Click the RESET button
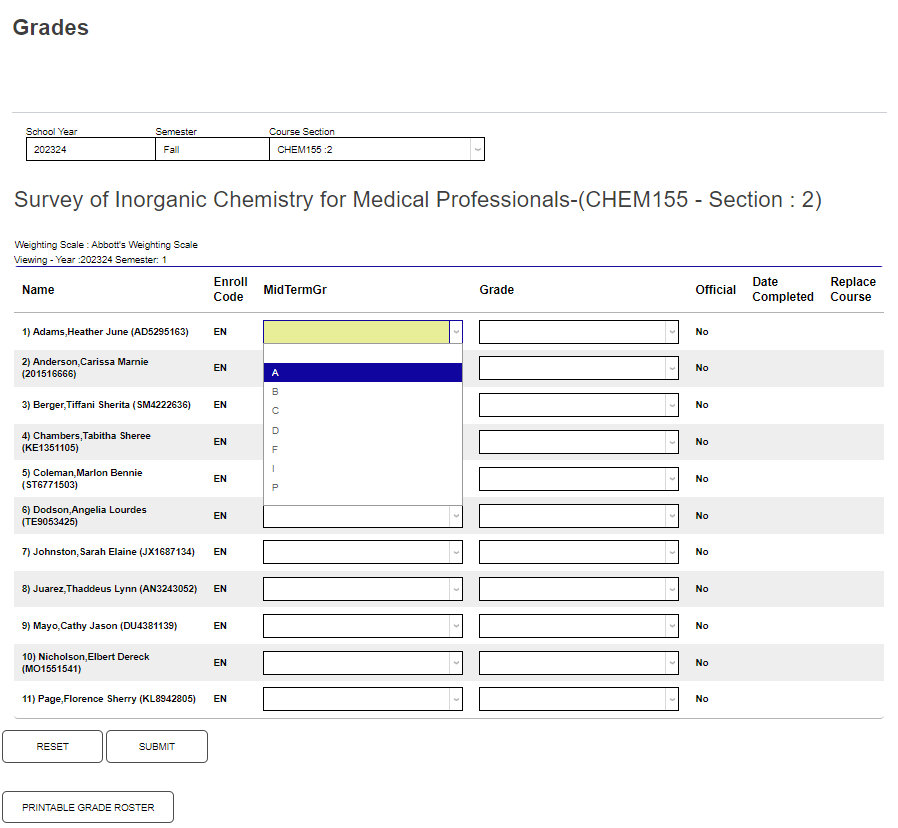Viewport: 898px width, 828px height. point(52,746)
